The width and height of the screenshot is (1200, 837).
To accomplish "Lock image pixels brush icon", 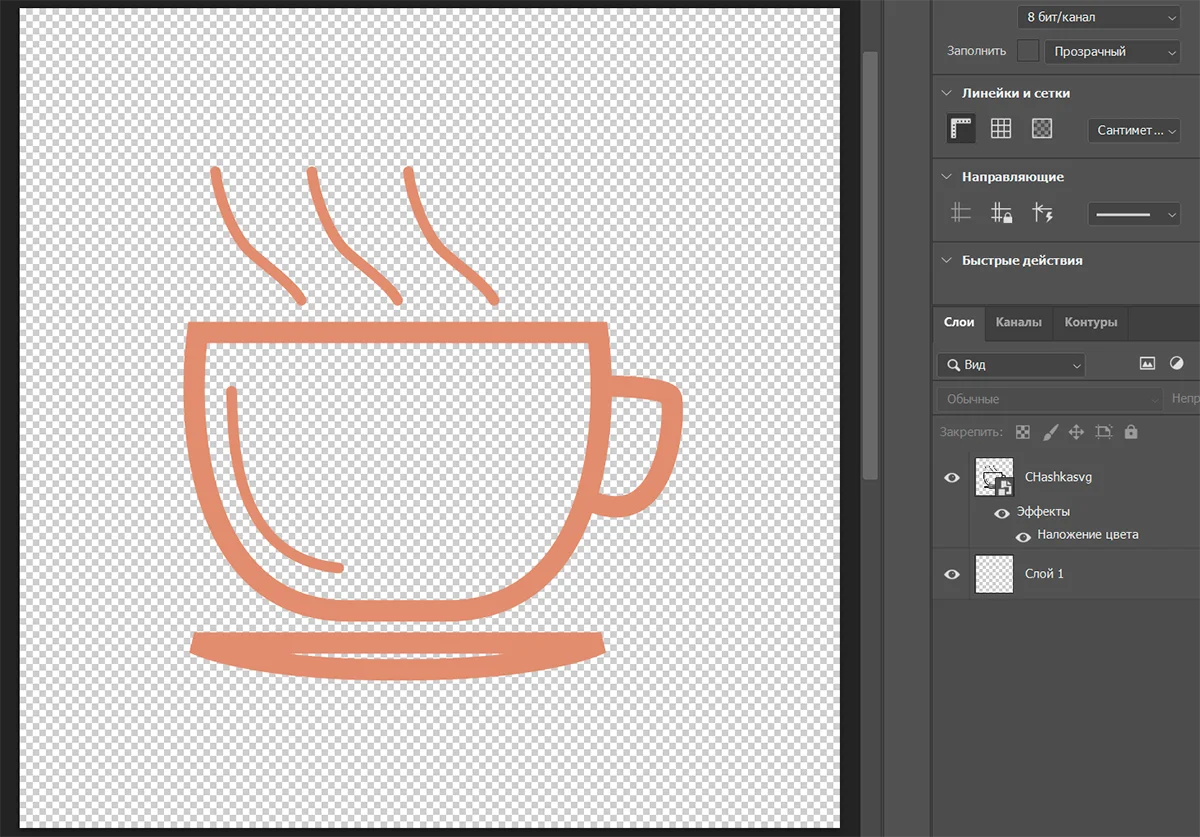I will click(1050, 432).
